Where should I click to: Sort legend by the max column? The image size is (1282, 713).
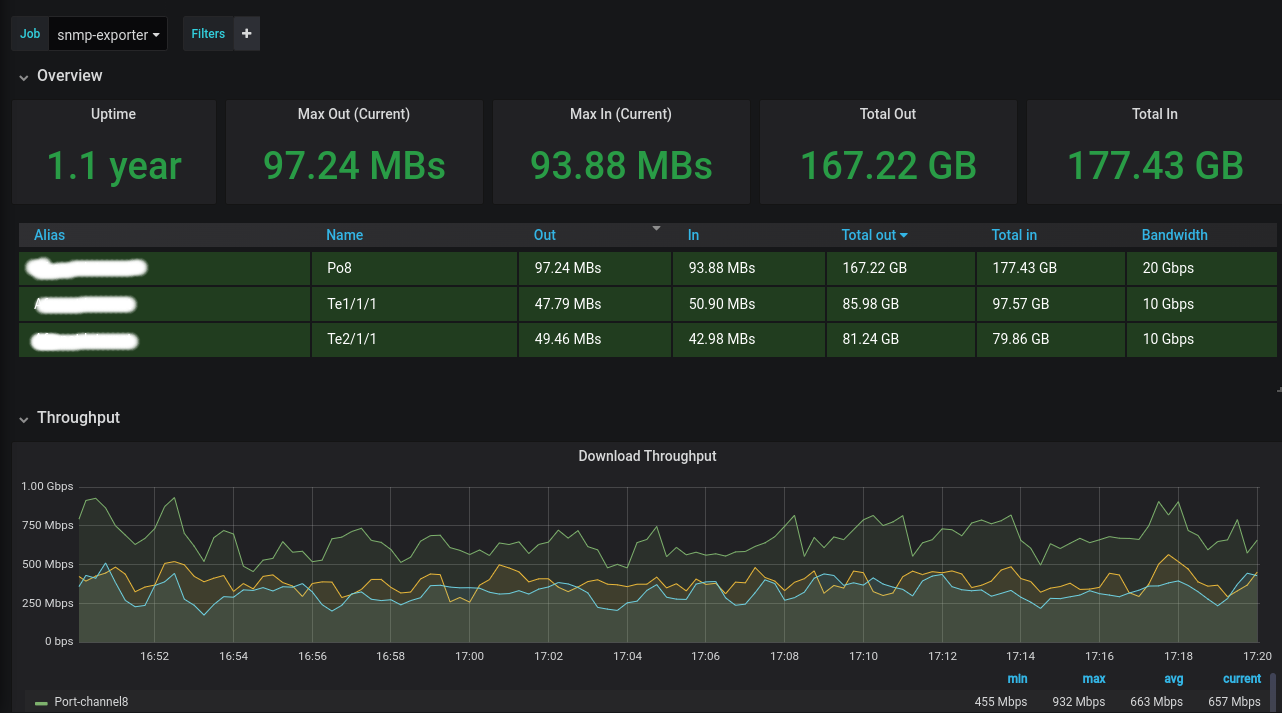[1093, 679]
